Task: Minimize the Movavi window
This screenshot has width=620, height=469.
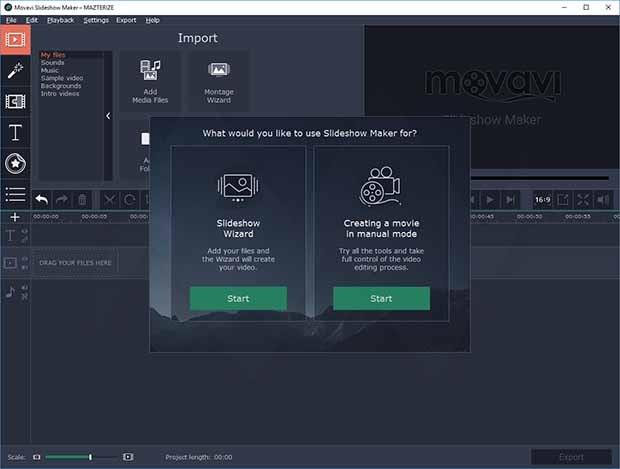Action: (564, 8)
